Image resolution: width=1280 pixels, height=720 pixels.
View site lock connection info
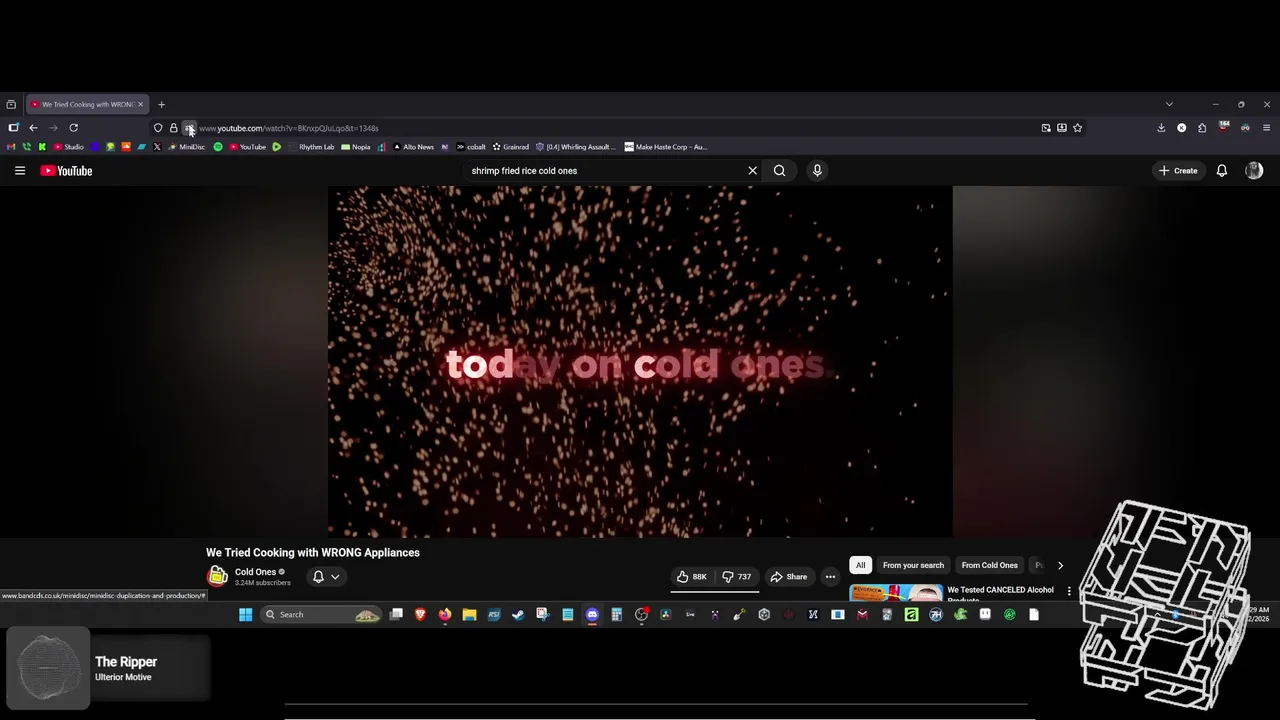click(173, 128)
